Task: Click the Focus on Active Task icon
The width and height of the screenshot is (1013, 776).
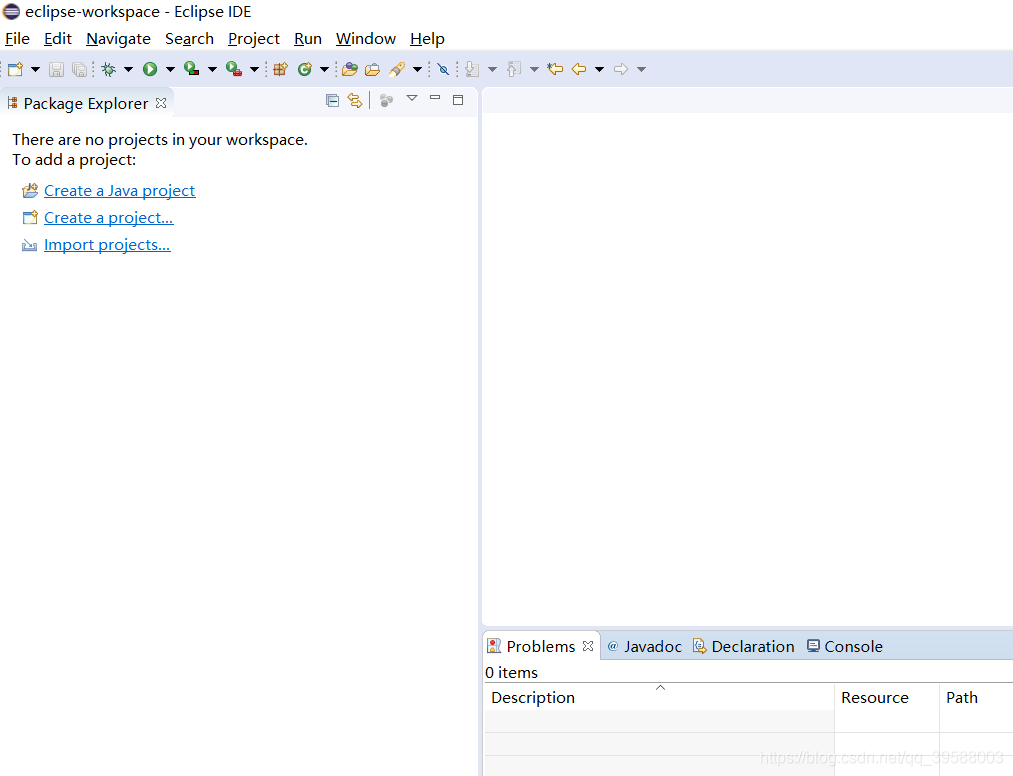Action: click(x=386, y=100)
